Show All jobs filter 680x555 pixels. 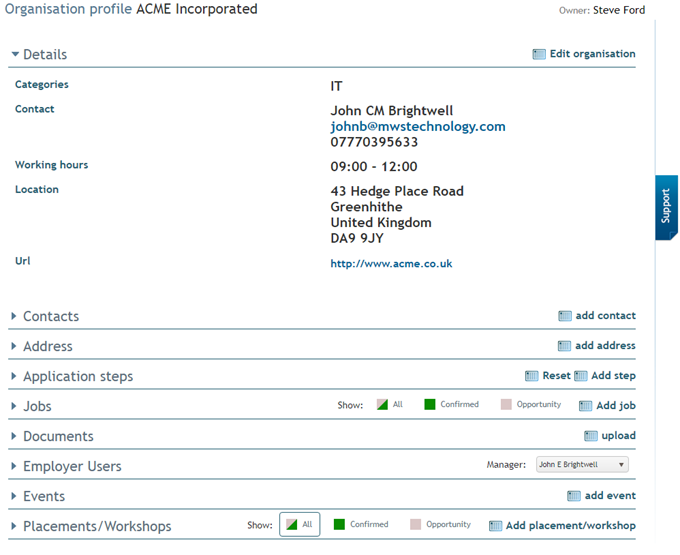(390, 405)
